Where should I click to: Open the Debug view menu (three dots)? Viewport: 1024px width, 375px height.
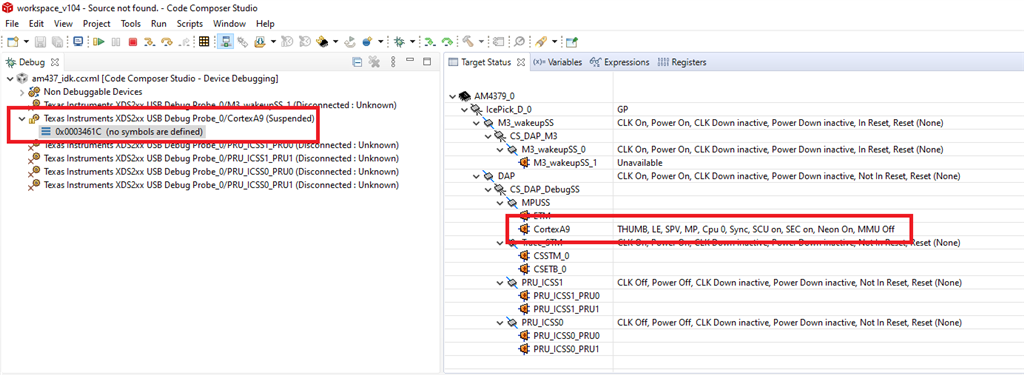tap(392, 62)
